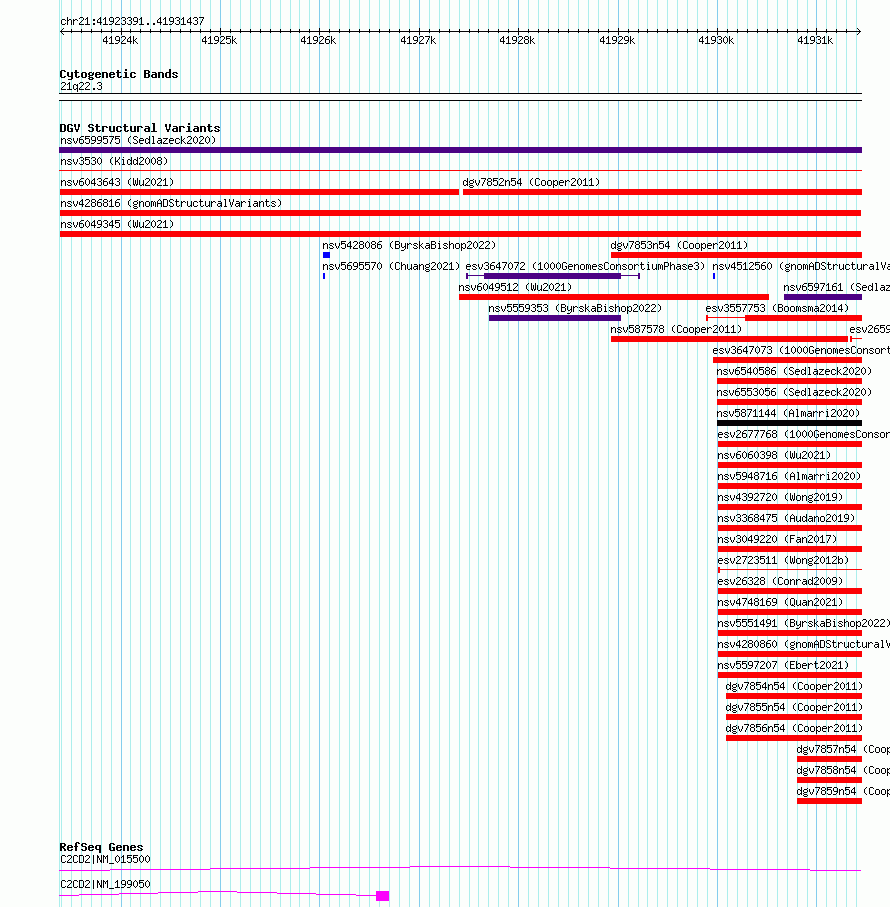This screenshot has width=890, height=907.
Task: Select the C2CD2|NM_199050 gene label
Action: 105,884
